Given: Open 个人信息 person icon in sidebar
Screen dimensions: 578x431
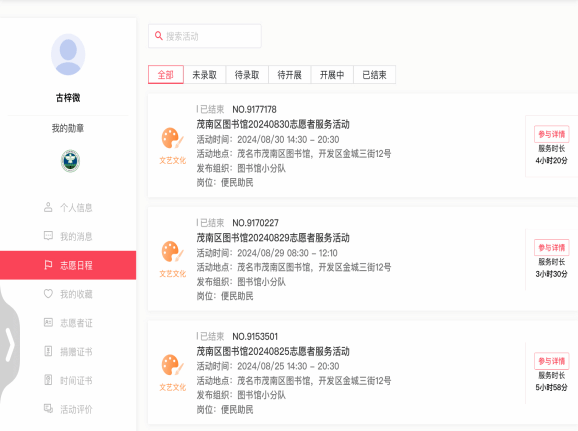Looking at the screenshot, I should (x=48, y=207).
